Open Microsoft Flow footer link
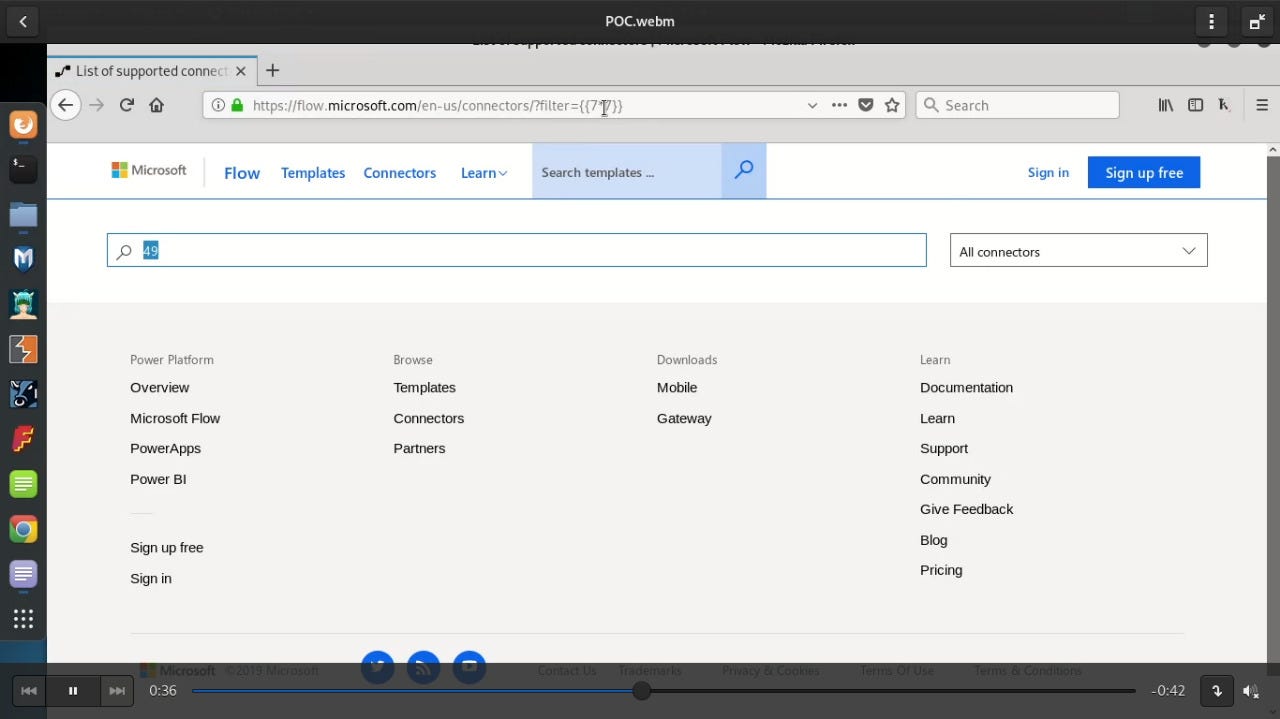The image size is (1280, 719). [x=175, y=418]
